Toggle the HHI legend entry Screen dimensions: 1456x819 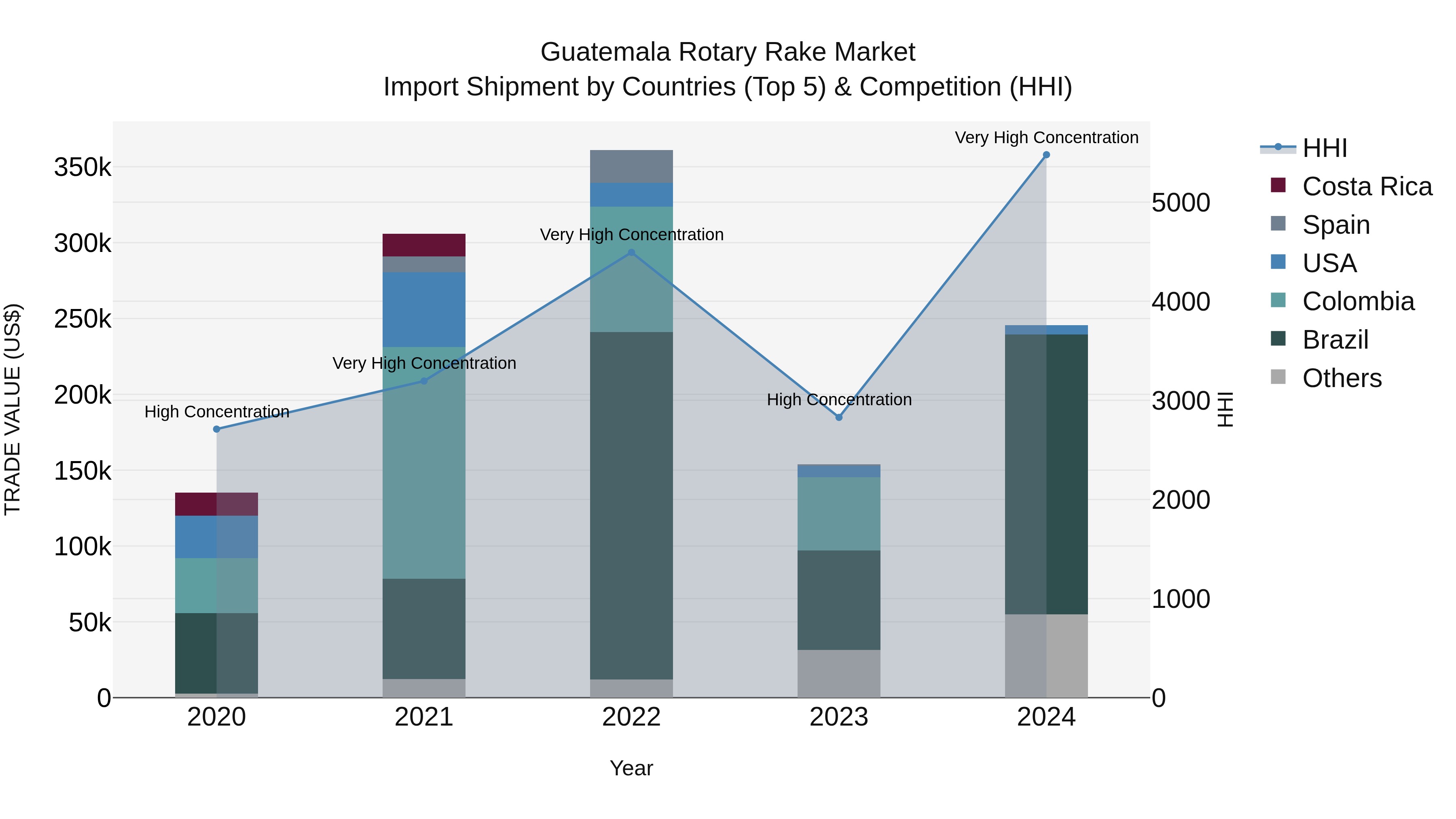coord(1304,148)
